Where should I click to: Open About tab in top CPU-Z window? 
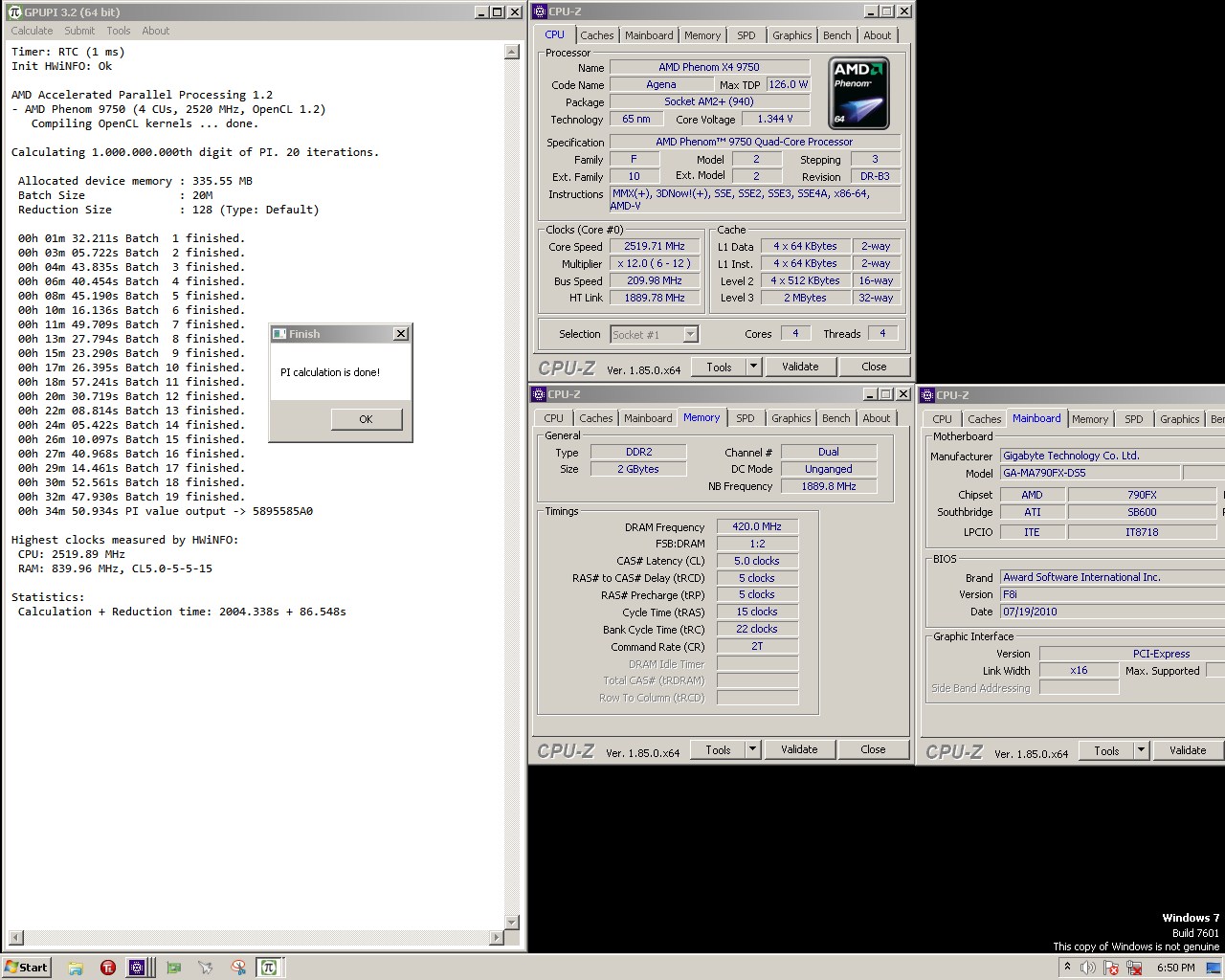tap(877, 35)
